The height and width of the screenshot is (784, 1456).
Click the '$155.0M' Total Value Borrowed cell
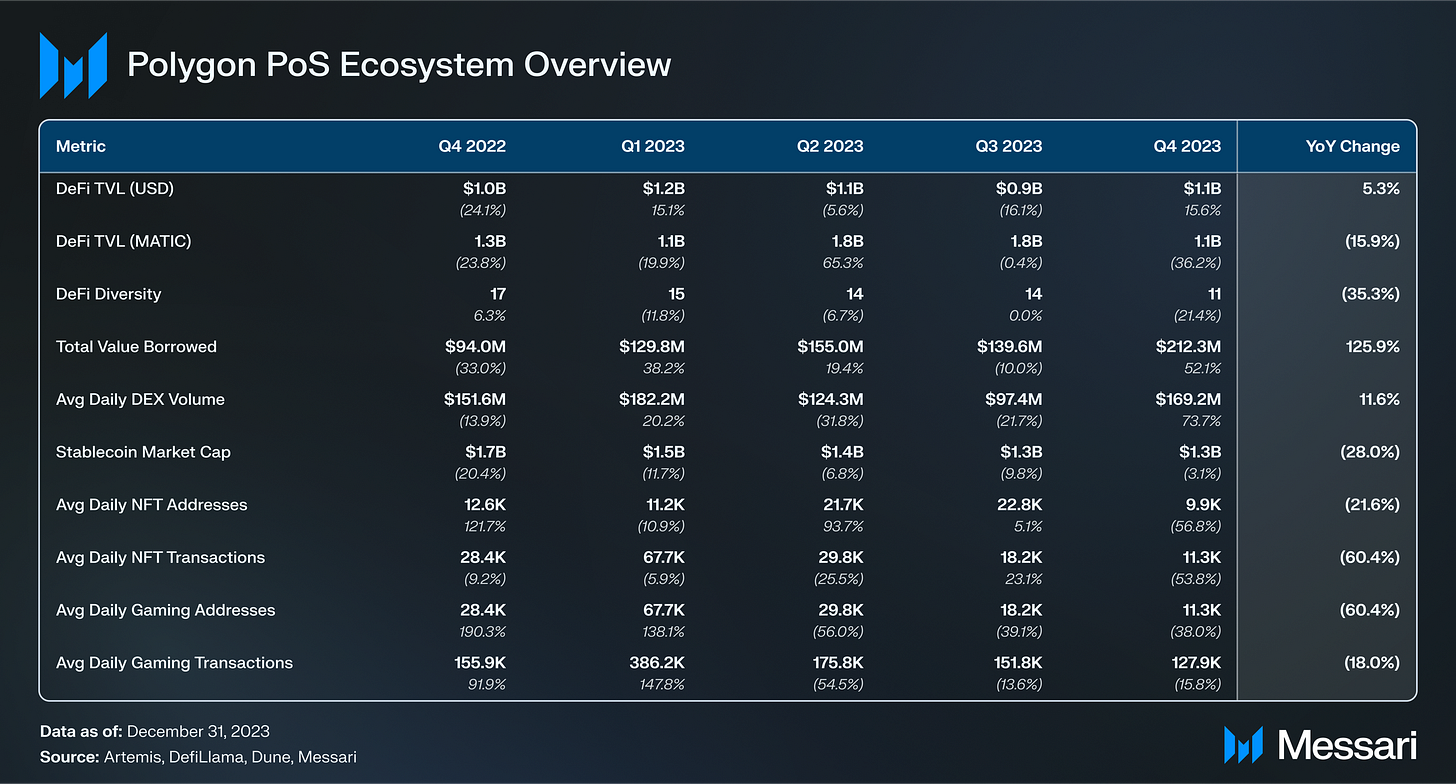point(830,347)
